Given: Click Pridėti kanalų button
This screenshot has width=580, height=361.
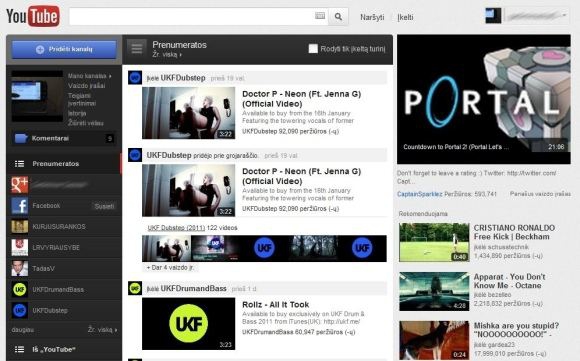Looking at the screenshot, I should (64, 49).
